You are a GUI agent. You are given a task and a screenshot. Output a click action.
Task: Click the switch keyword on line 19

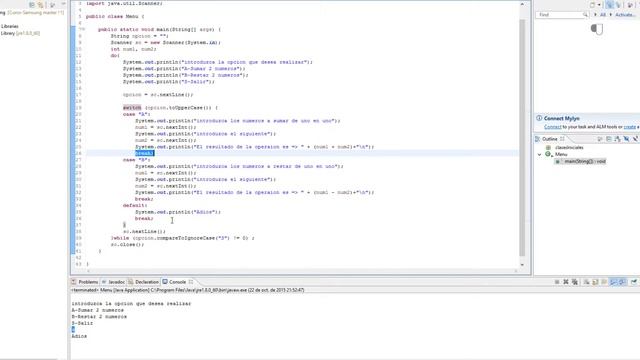pos(132,107)
